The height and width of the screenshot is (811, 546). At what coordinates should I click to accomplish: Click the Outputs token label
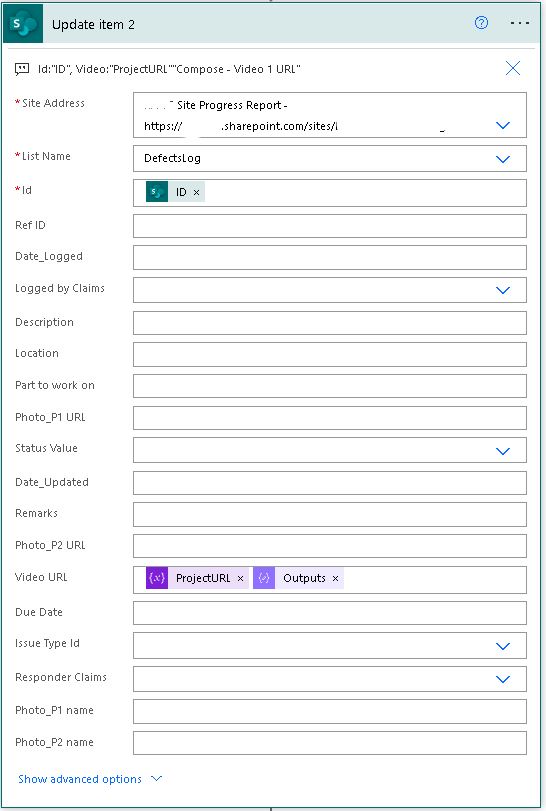pyautogui.click(x=304, y=578)
